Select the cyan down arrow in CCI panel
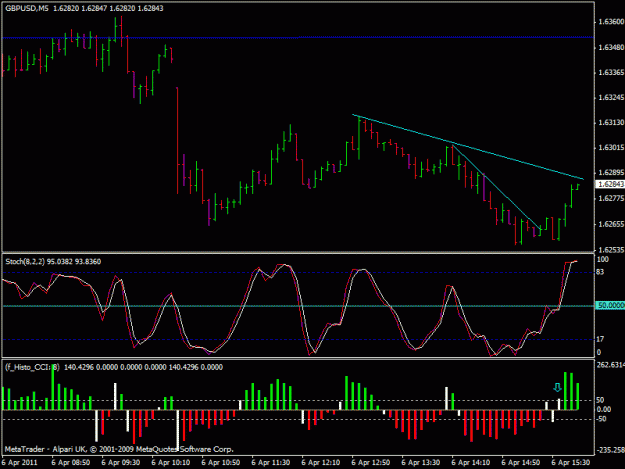This screenshot has height=469, width=625. 557,387
